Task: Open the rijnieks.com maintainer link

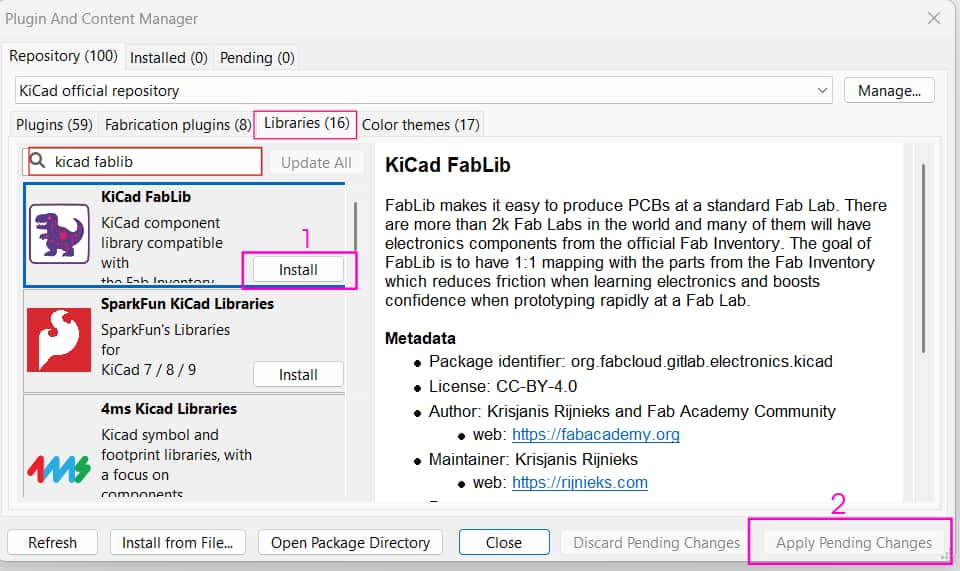Action: point(579,482)
